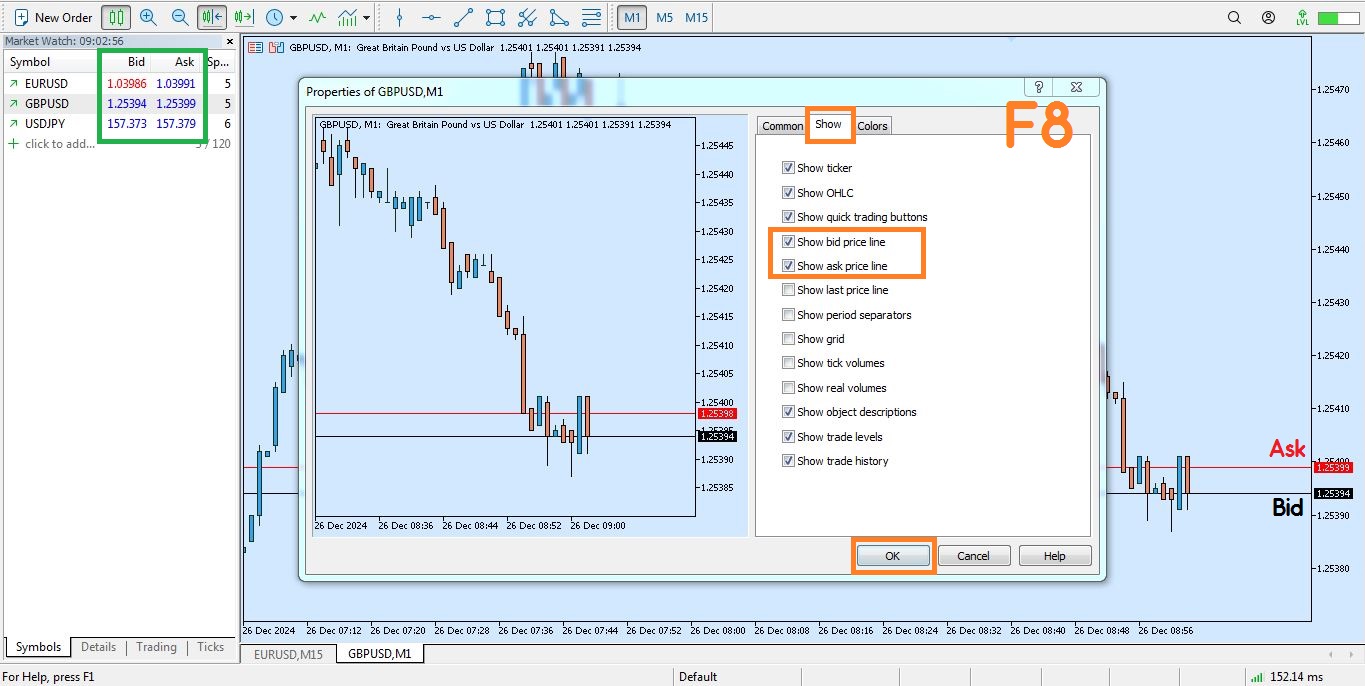Zoom in on the chart
The height and width of the screenshot is (686, 1365).
[148, 17]
